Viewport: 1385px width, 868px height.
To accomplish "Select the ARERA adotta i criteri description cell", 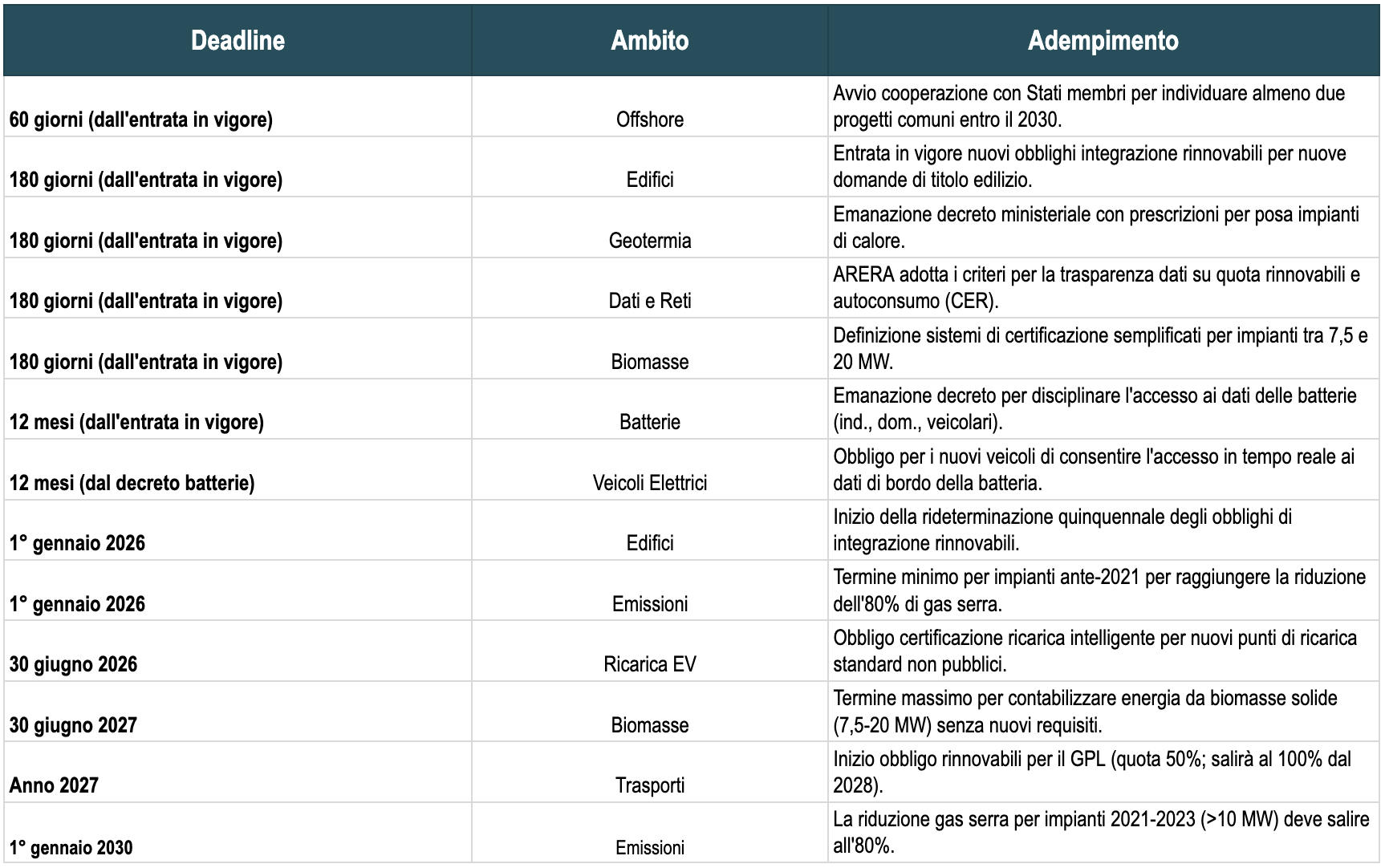I will point(1096,288).
